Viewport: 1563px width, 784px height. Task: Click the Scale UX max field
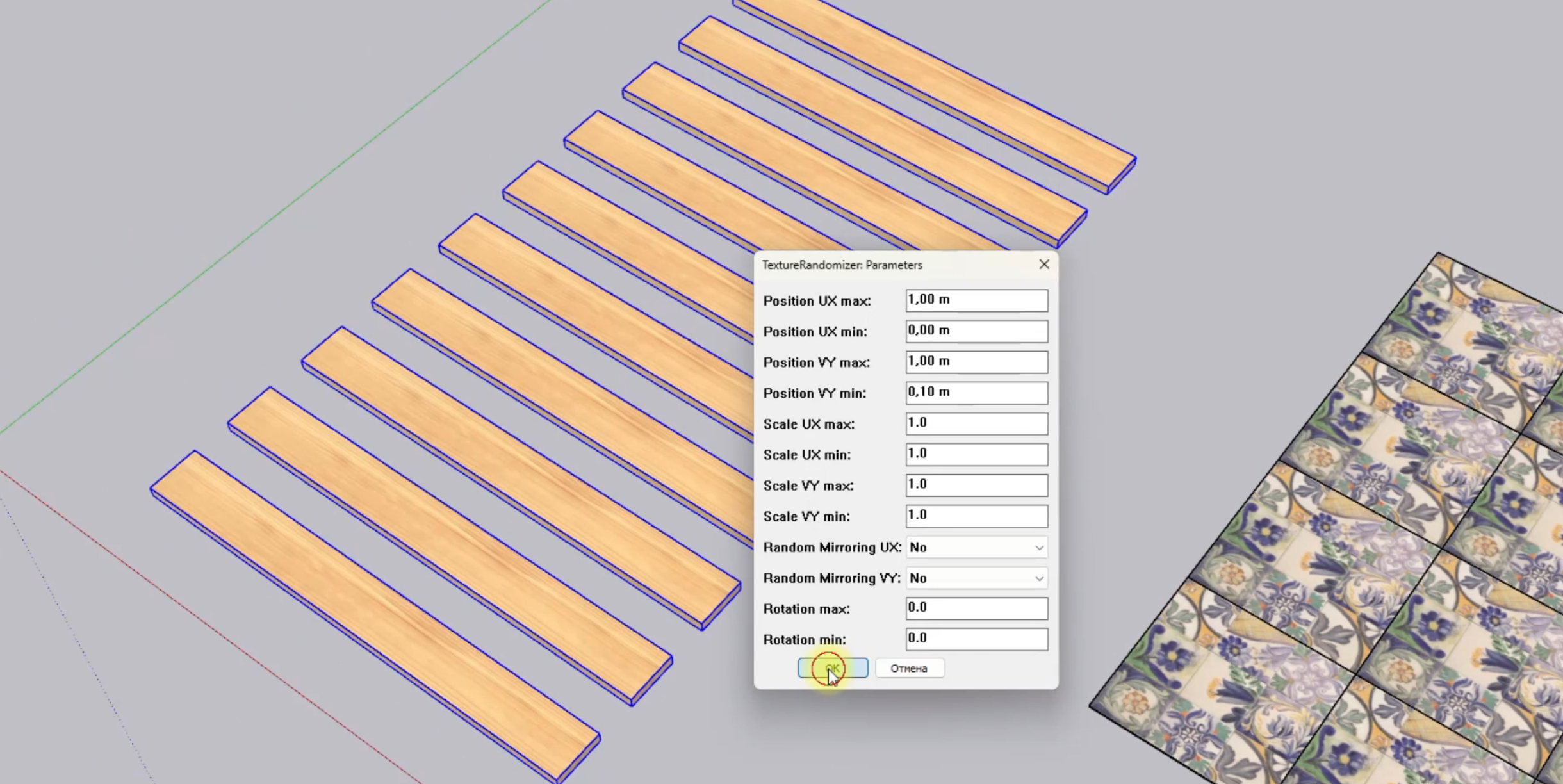pyautogui.click(x=976, y=423)
